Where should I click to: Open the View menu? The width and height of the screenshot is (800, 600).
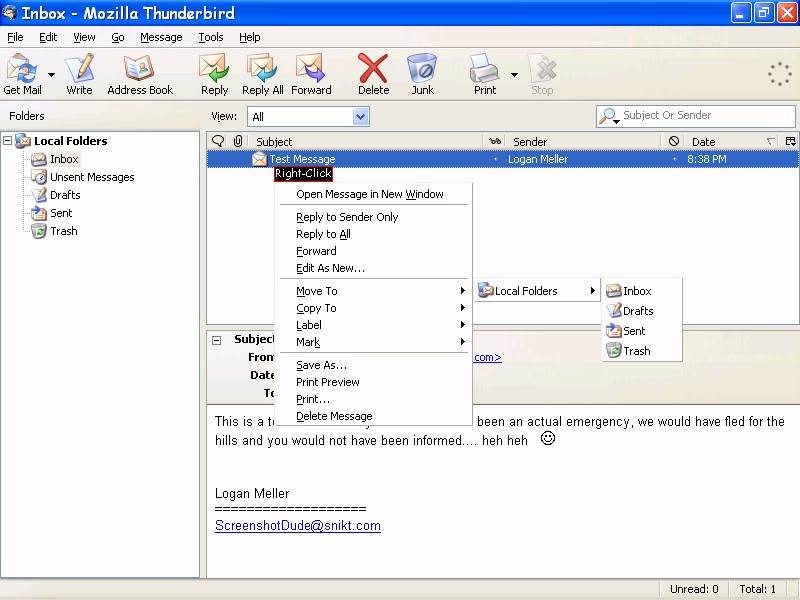point(84,37)
